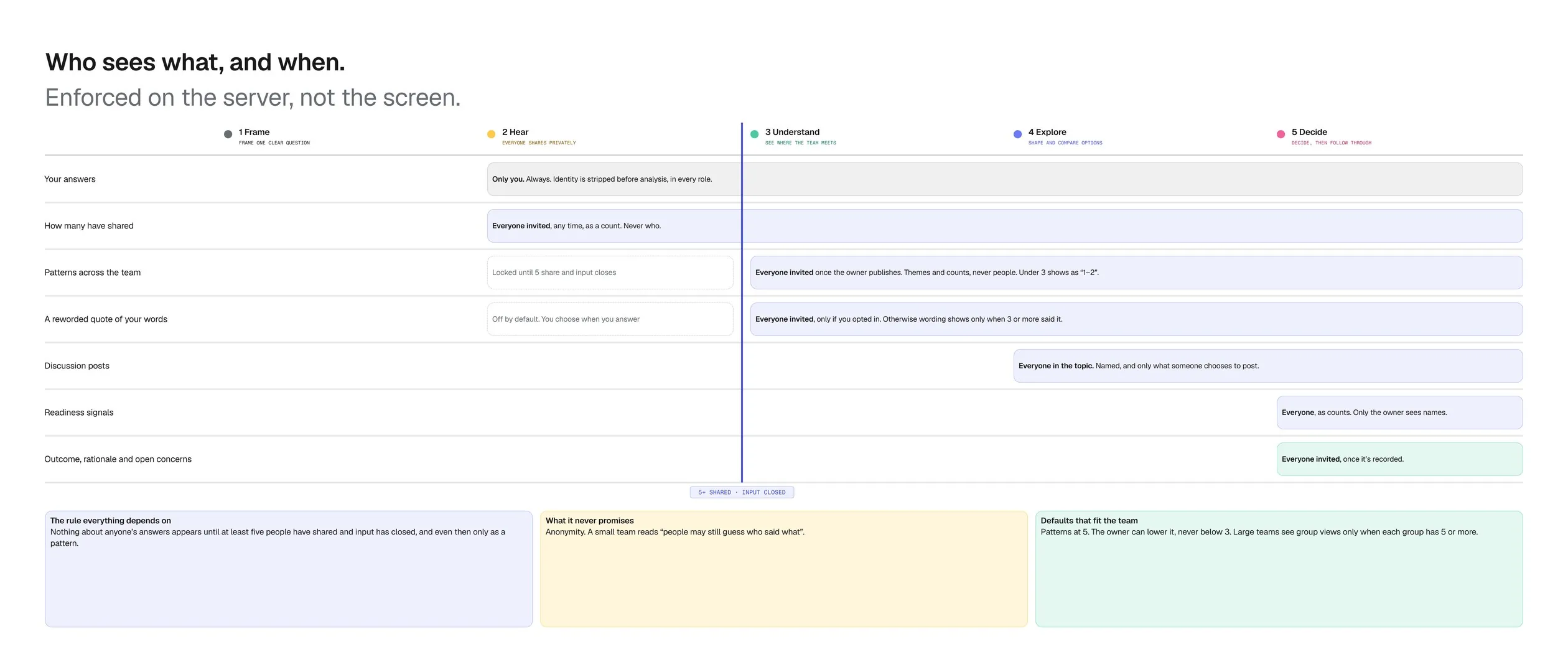
Task: Click the 'Who sees what, and when.' title
Action: 195,62
